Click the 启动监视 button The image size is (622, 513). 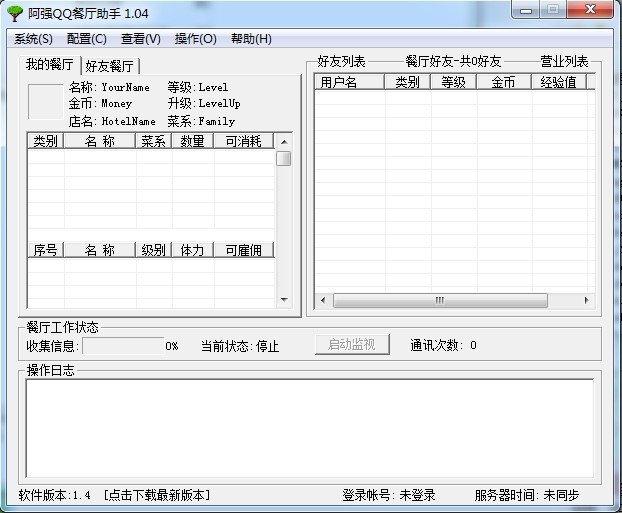[352, 345]
